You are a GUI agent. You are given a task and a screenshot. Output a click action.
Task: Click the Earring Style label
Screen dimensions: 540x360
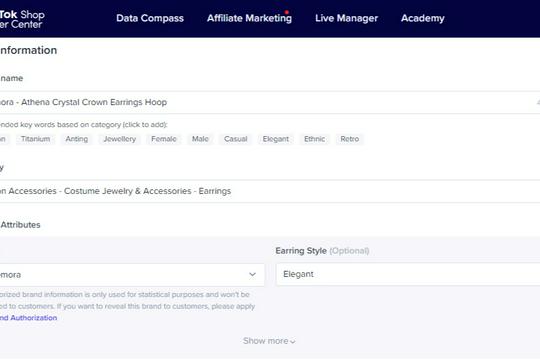301,250
